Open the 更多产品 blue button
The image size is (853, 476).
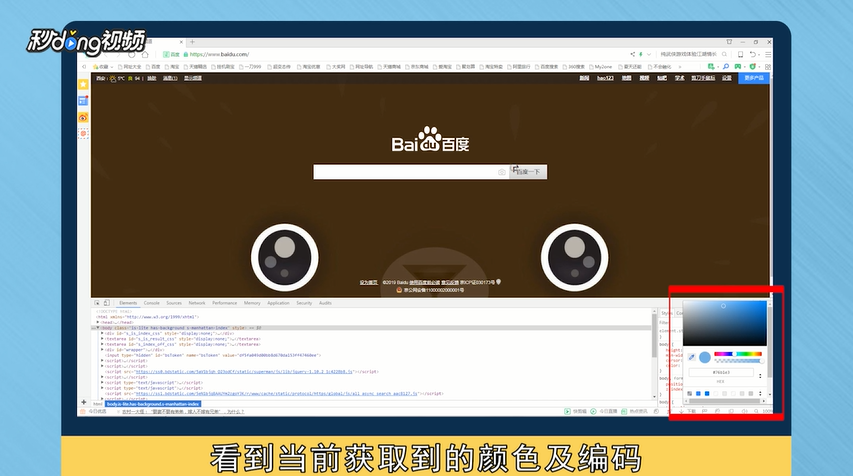pyautogui.click(x=754, y=78)
